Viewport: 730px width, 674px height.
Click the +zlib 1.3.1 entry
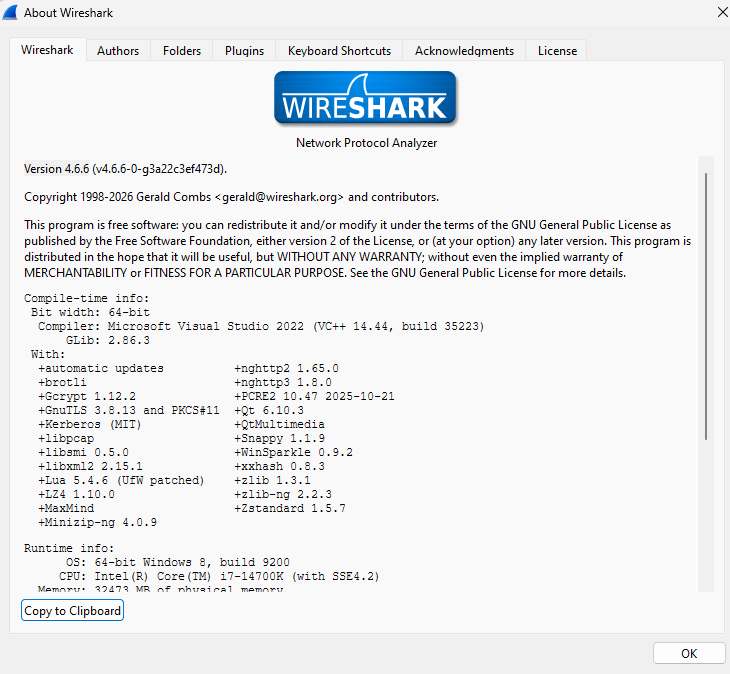point(272,480)
